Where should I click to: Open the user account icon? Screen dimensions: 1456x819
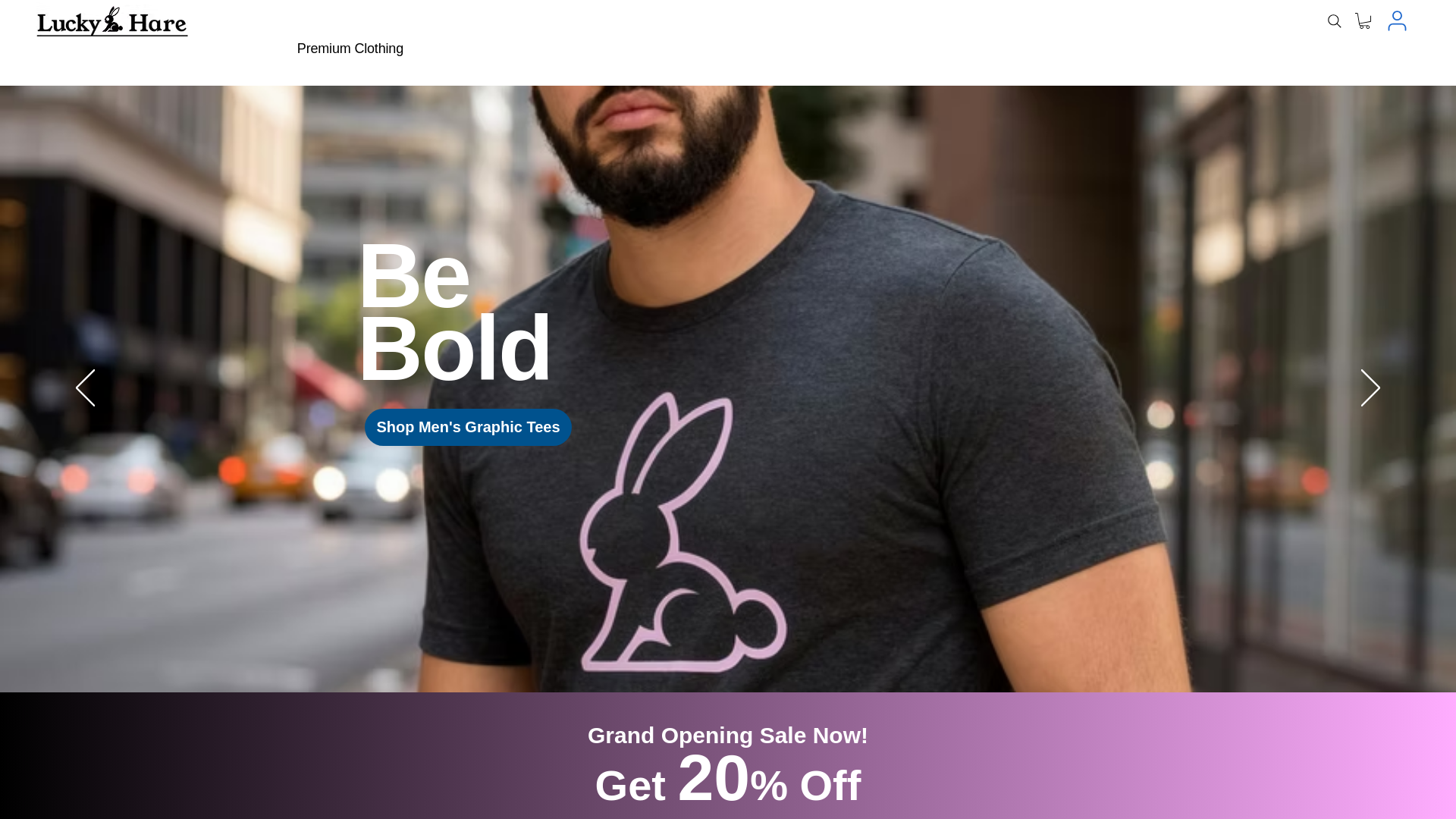click(1397, 20)
